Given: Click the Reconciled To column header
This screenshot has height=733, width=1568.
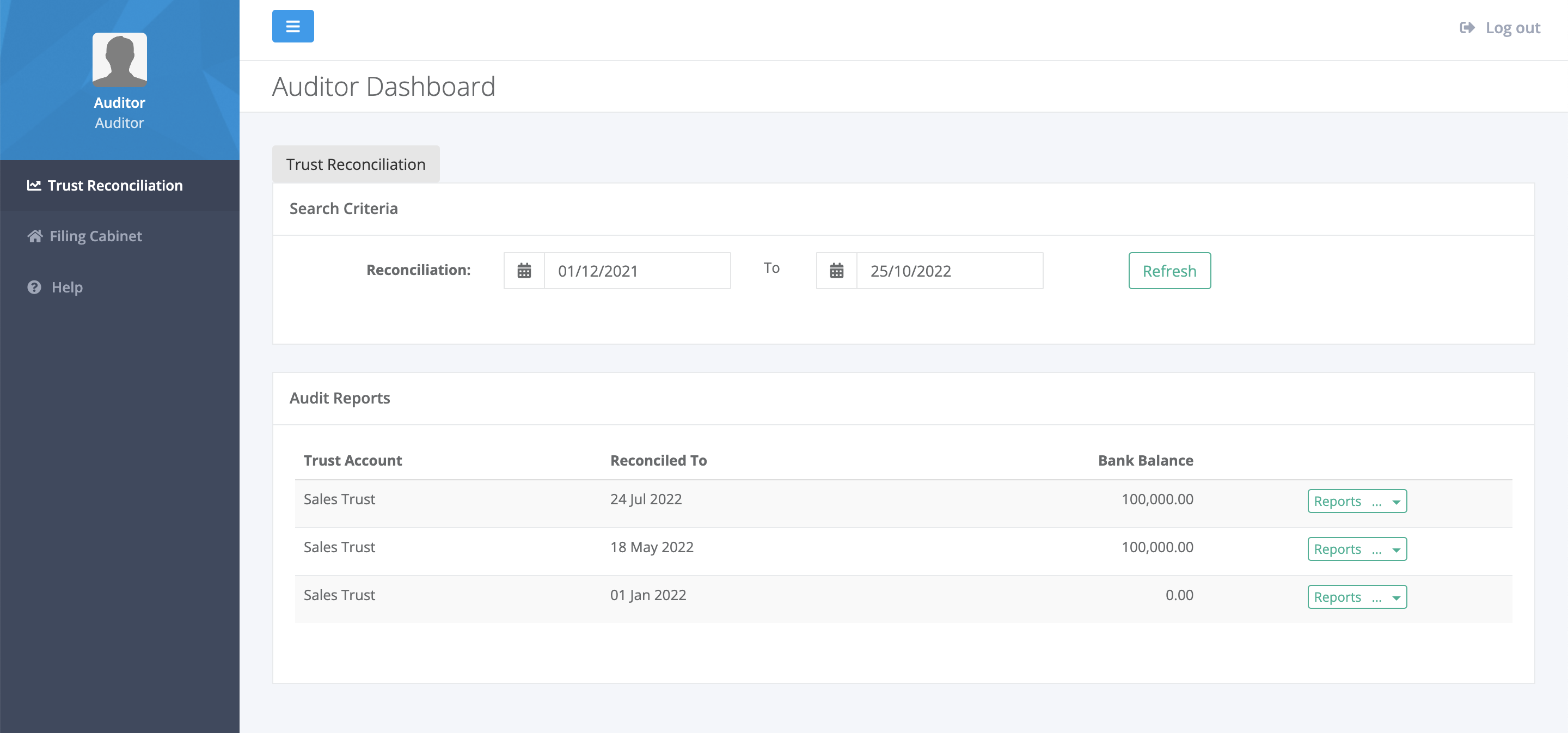Looking at the screenshot, I should [658, 460].
